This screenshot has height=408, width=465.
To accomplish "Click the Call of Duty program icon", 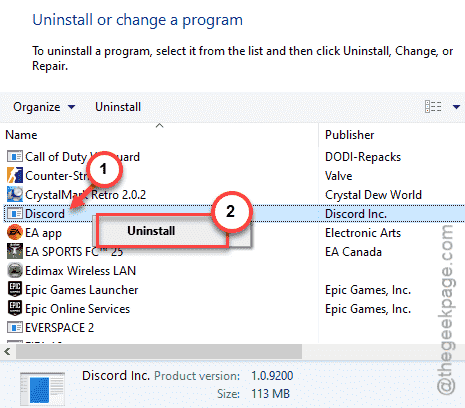I will (15, 156).
